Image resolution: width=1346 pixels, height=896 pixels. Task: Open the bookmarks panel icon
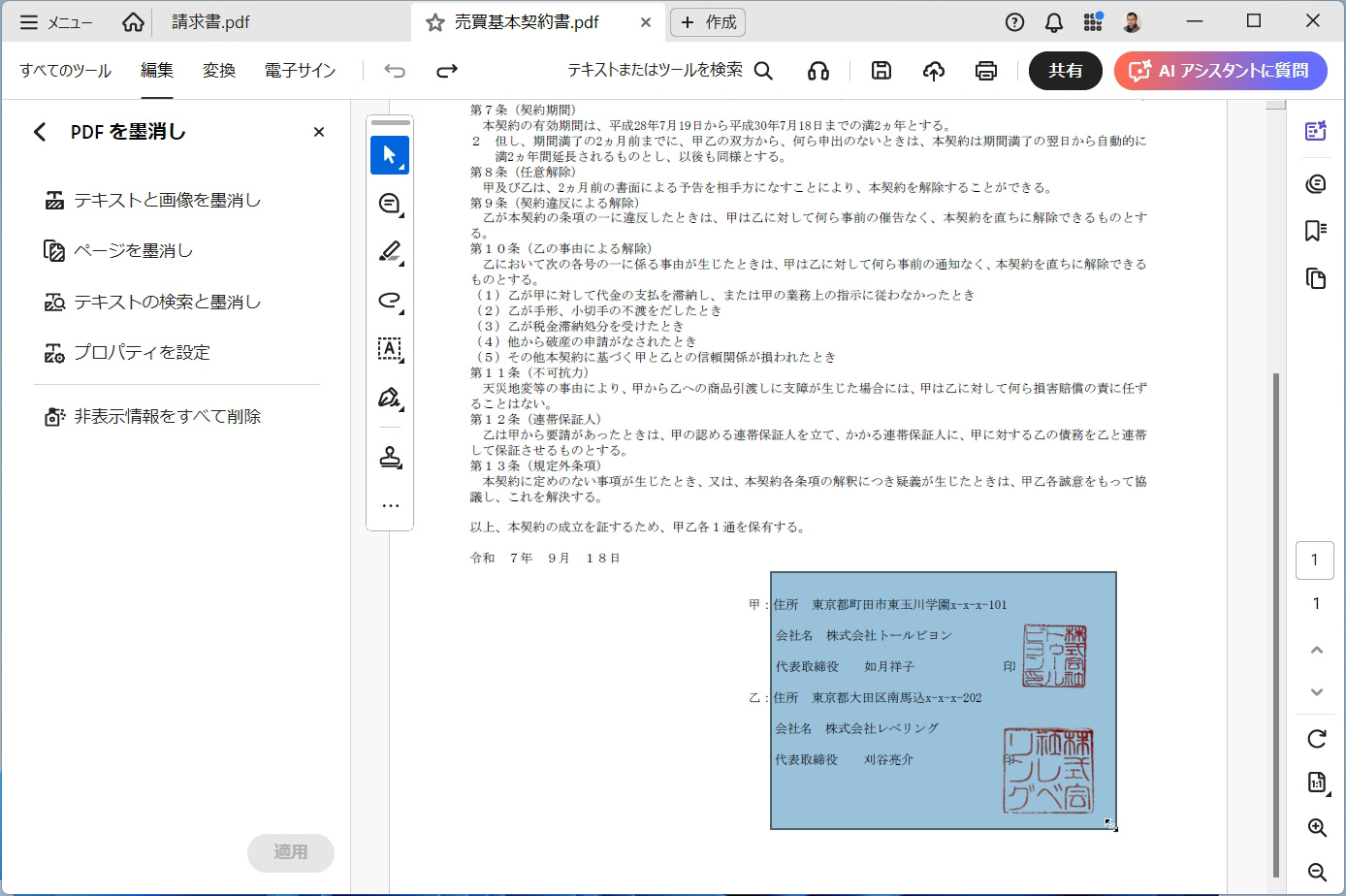tap(1316, 231)
